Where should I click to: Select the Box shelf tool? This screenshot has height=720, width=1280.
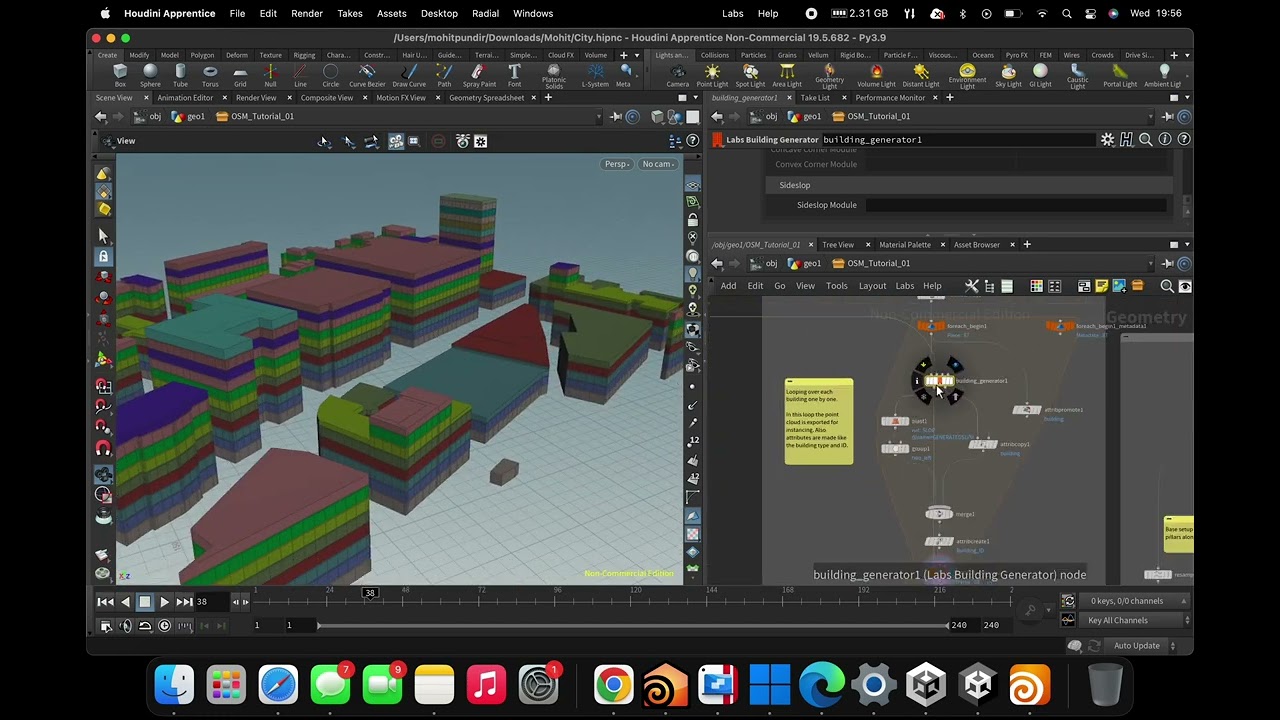click(120, 75)
